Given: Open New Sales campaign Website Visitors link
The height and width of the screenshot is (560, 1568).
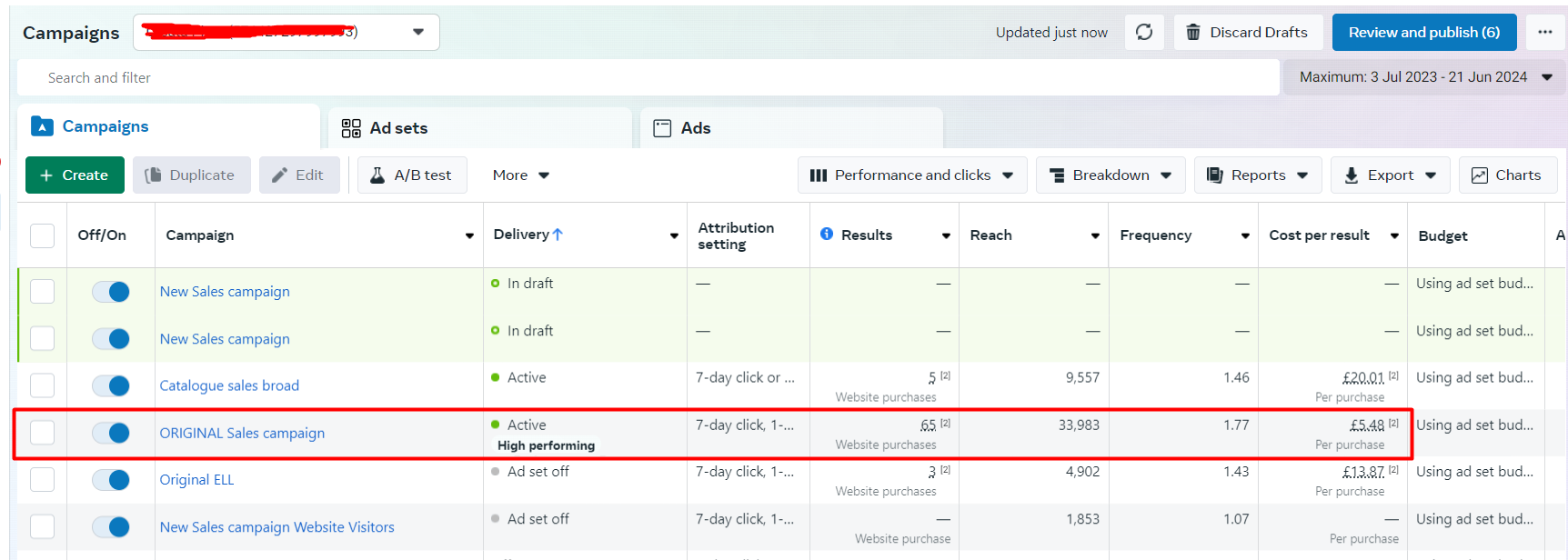Looking at the screenshot, I should (276, 527).
